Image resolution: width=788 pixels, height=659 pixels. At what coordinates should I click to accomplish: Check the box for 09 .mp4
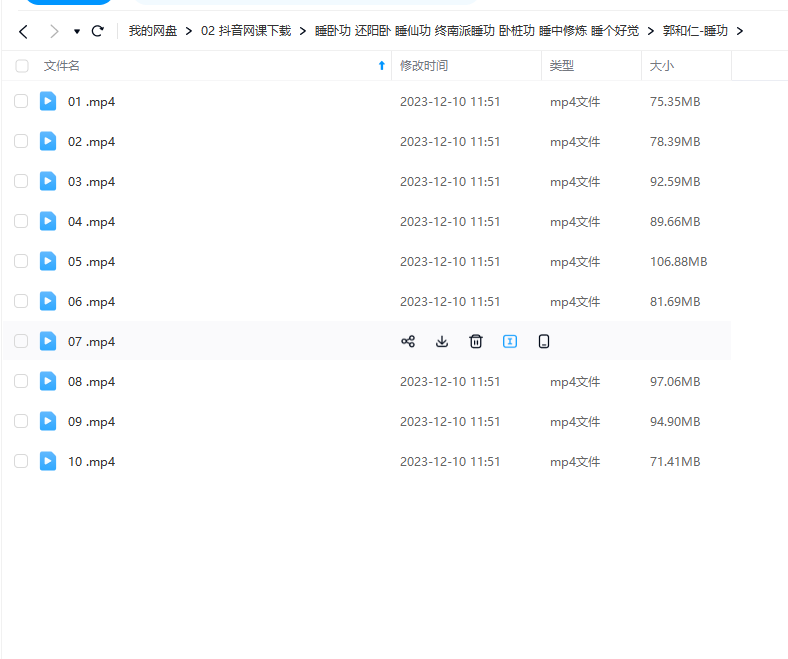pos(21,421)
